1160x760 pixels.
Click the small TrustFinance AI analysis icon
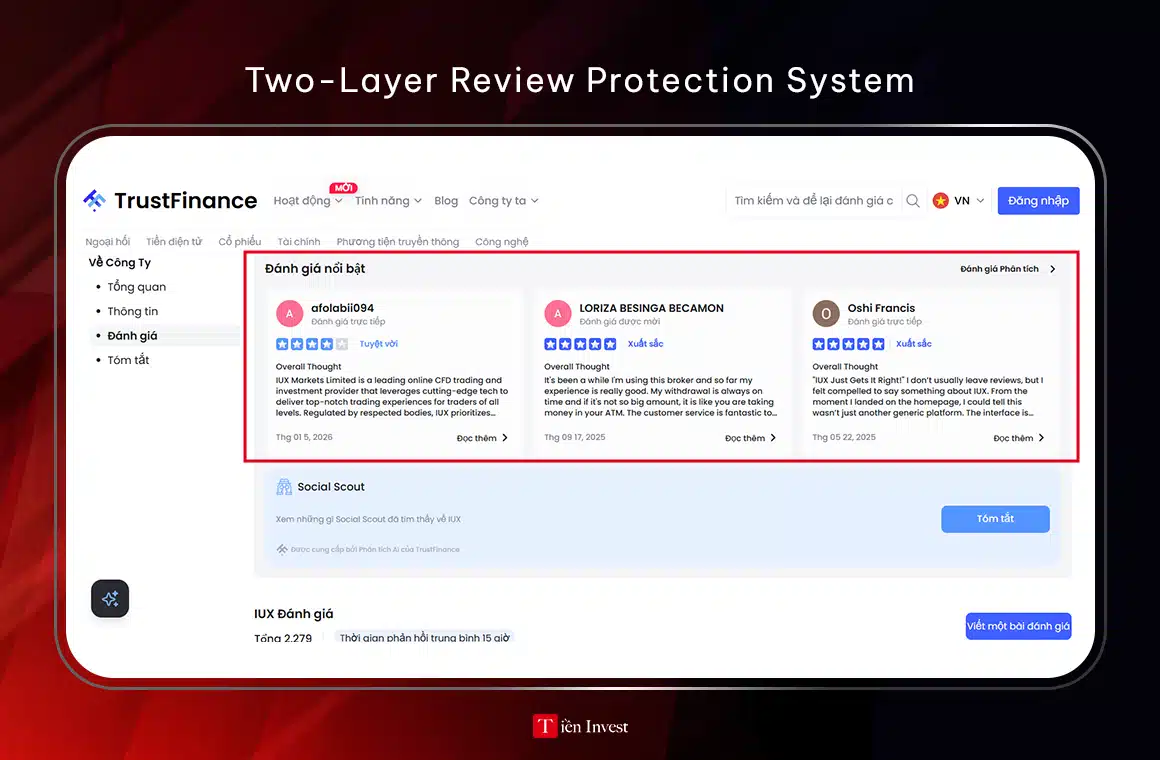[282, 549]
